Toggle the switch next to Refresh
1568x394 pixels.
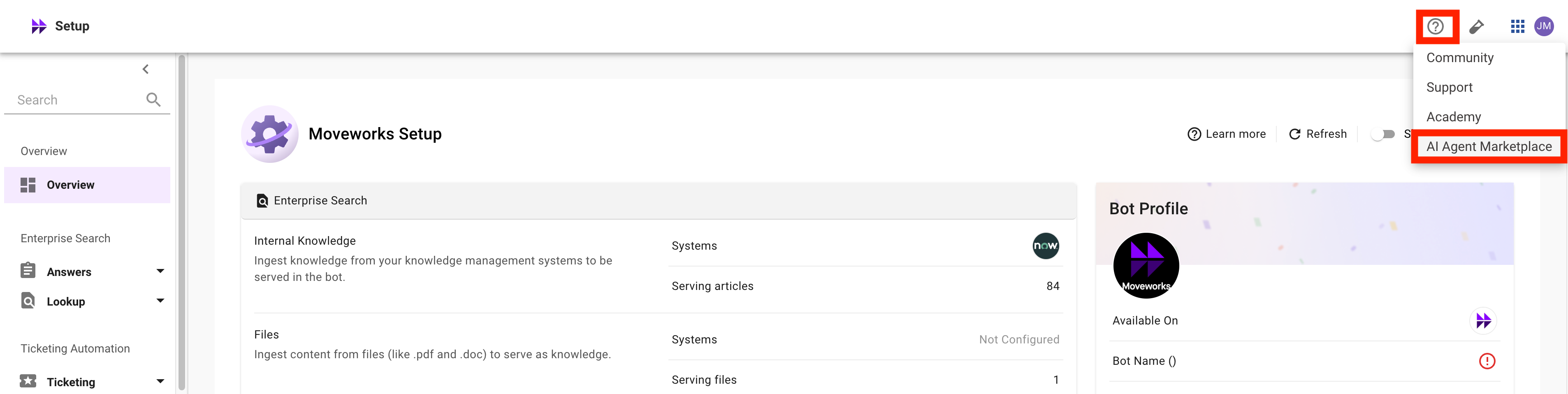click(1383, 134)
